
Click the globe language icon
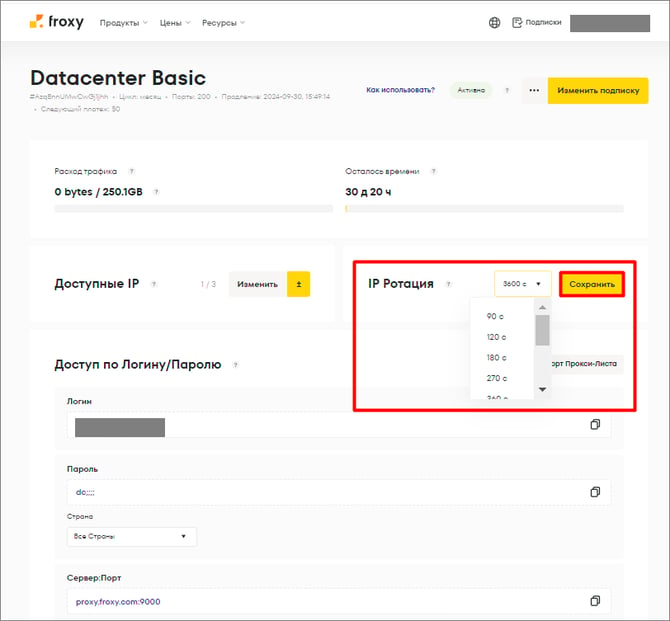click(494, 23)
